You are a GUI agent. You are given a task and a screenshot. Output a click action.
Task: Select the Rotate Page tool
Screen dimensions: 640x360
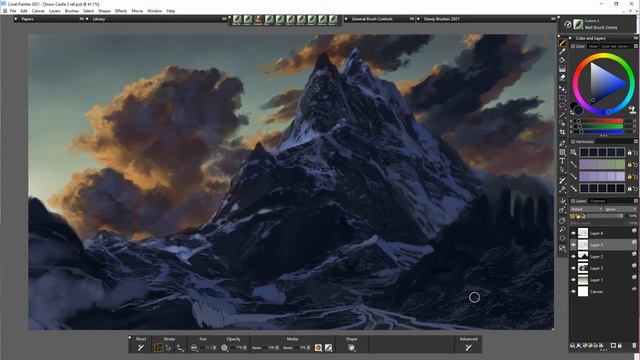[562, 238]
